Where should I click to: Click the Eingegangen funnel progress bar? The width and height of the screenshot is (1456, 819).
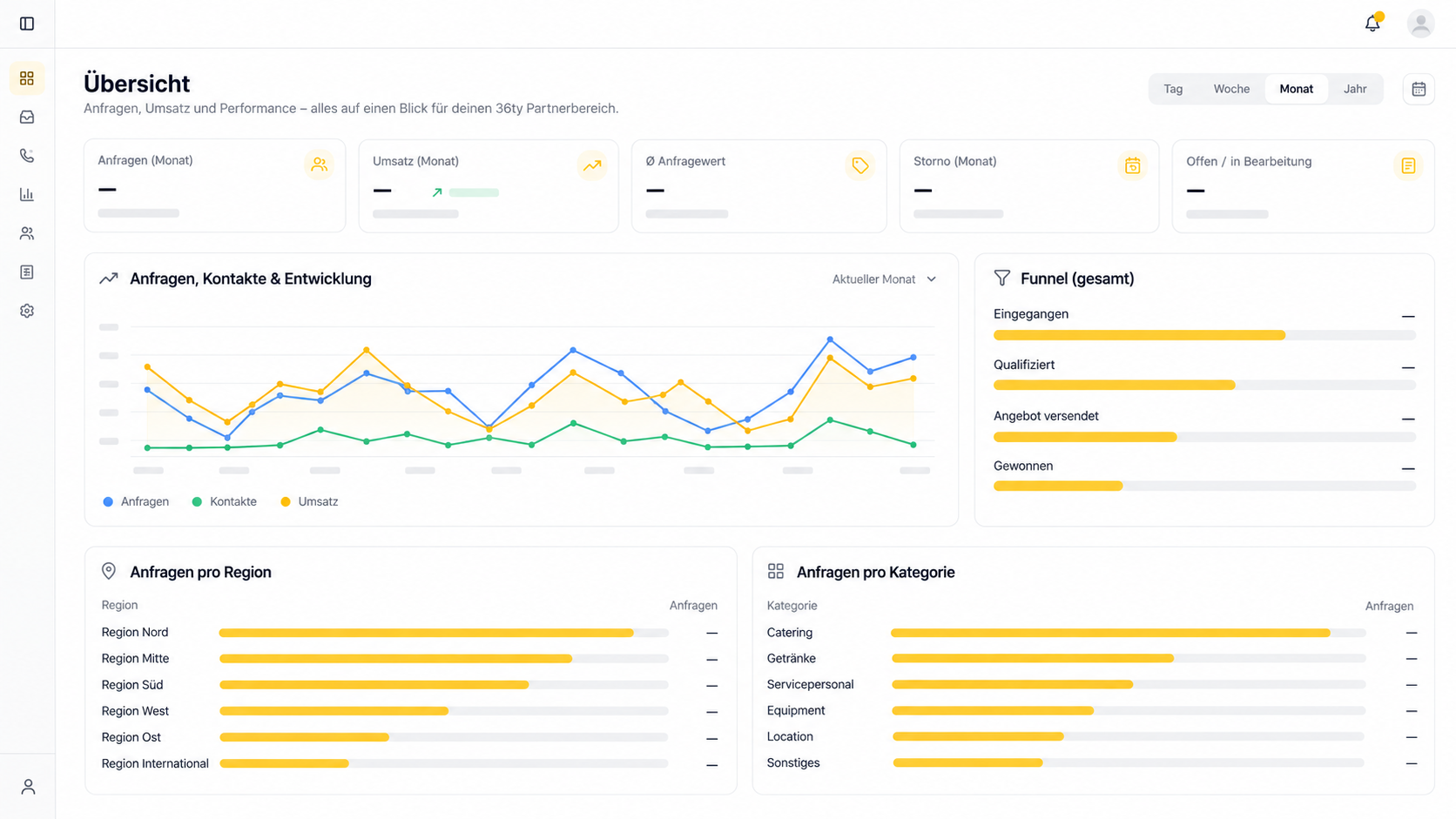point(1204,335)
